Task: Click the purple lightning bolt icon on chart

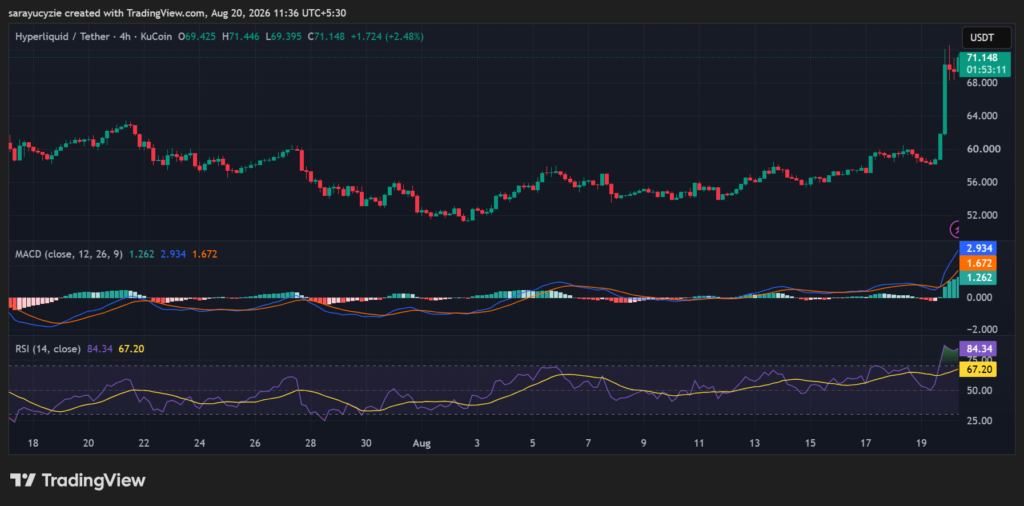Action: [x=955, y=229]
